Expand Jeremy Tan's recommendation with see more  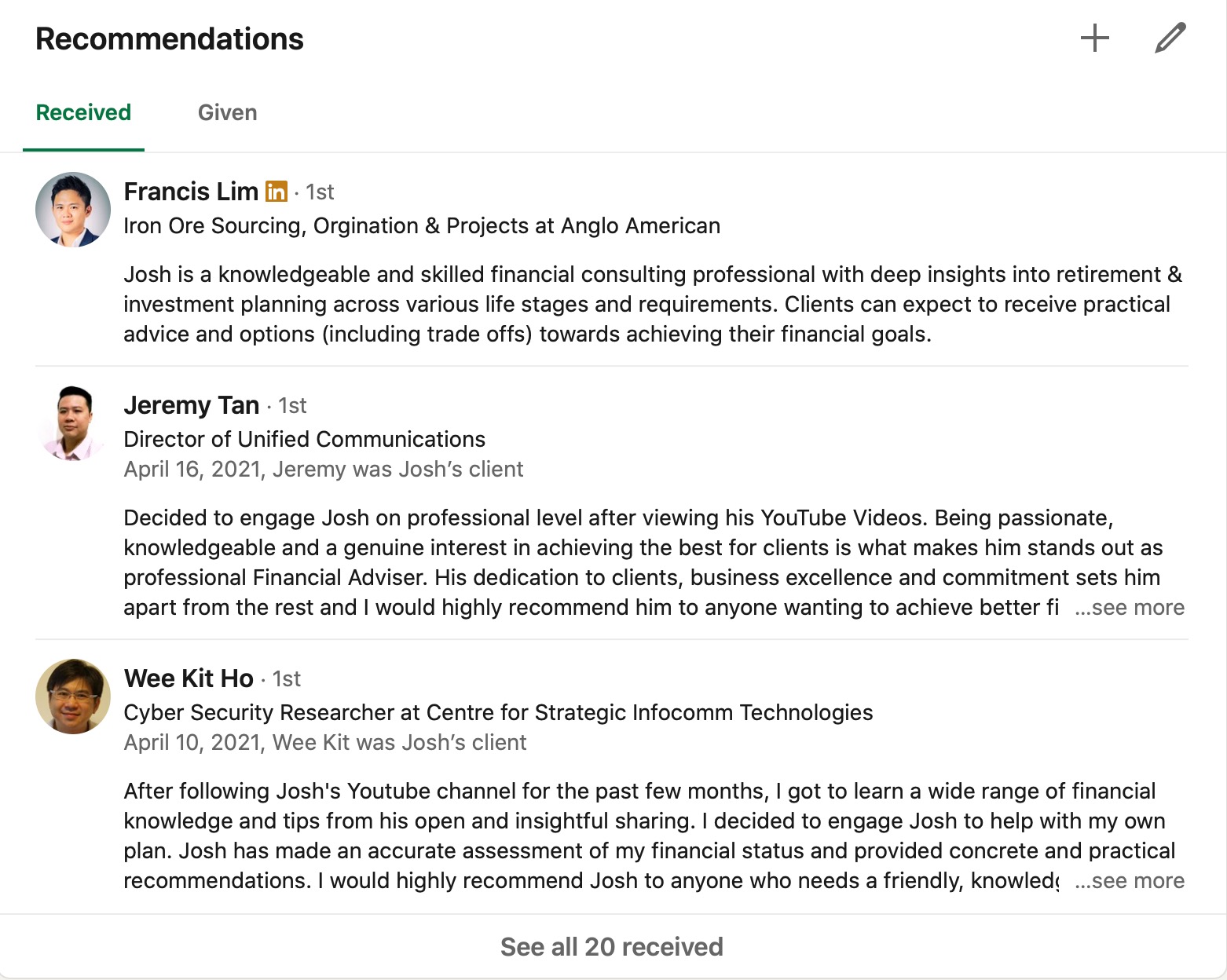coord(1130,608)
